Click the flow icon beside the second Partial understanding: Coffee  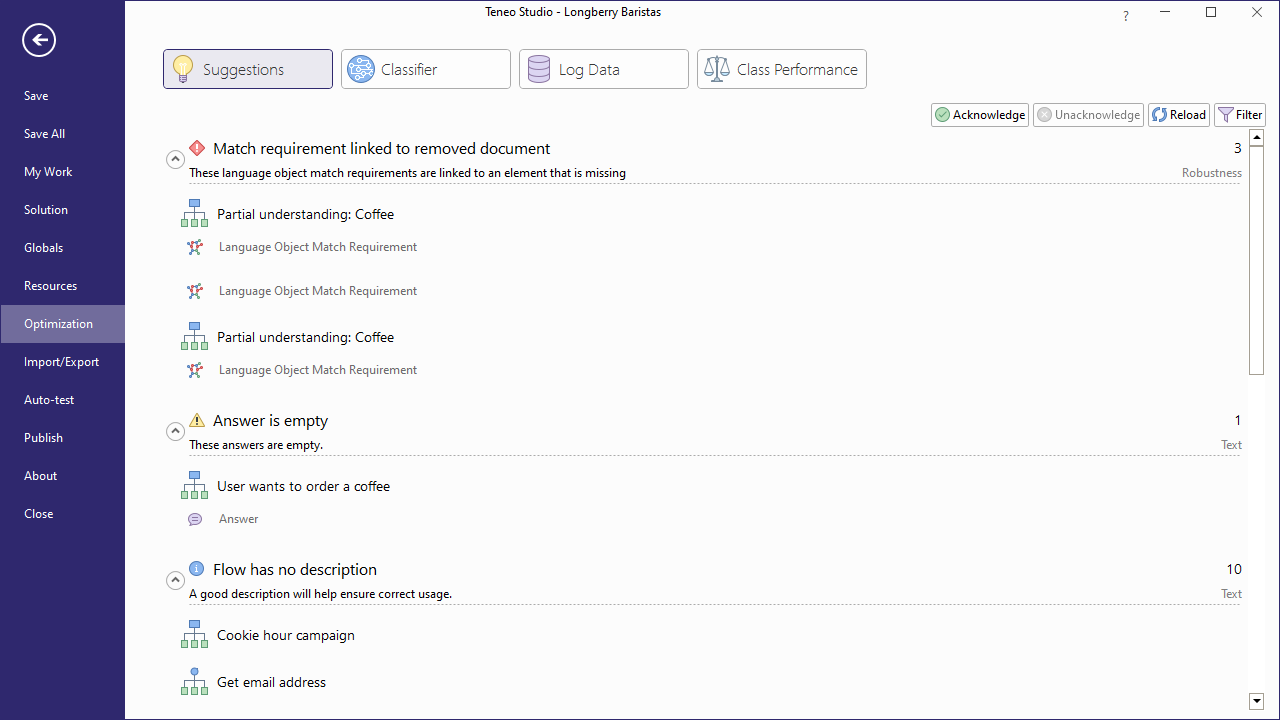(195, 336)
